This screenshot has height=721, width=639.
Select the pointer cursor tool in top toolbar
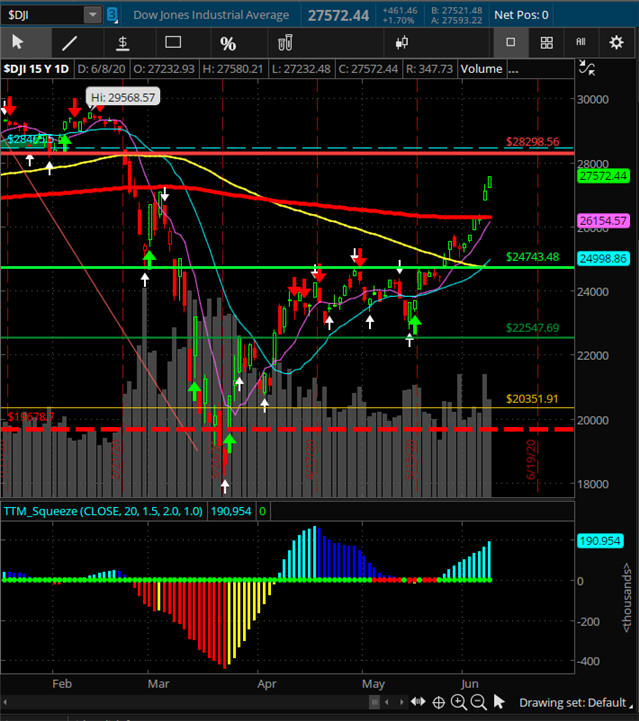[18, 43]
